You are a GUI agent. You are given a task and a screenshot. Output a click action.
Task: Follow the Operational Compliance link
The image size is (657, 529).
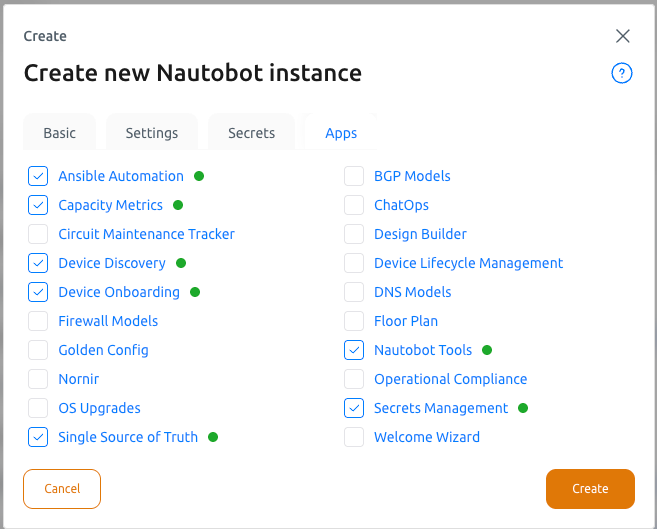(x=450, y=379)
